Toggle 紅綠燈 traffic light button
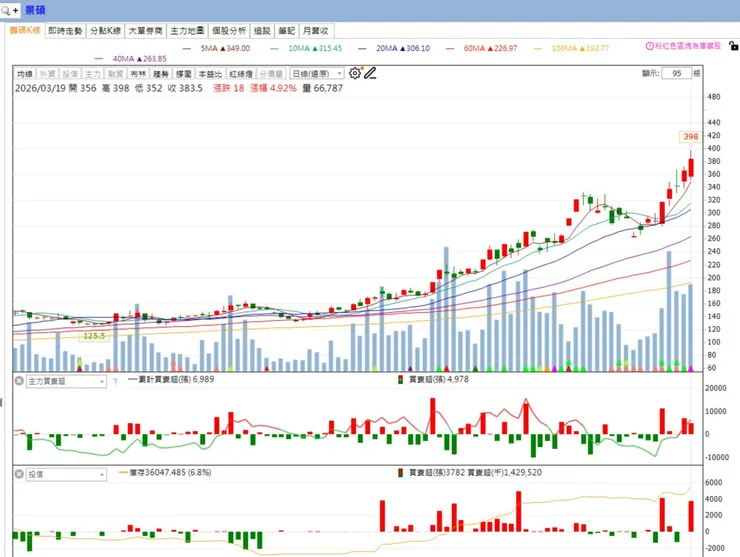Viewport: 740px width, 557px height. click(241, 74)
